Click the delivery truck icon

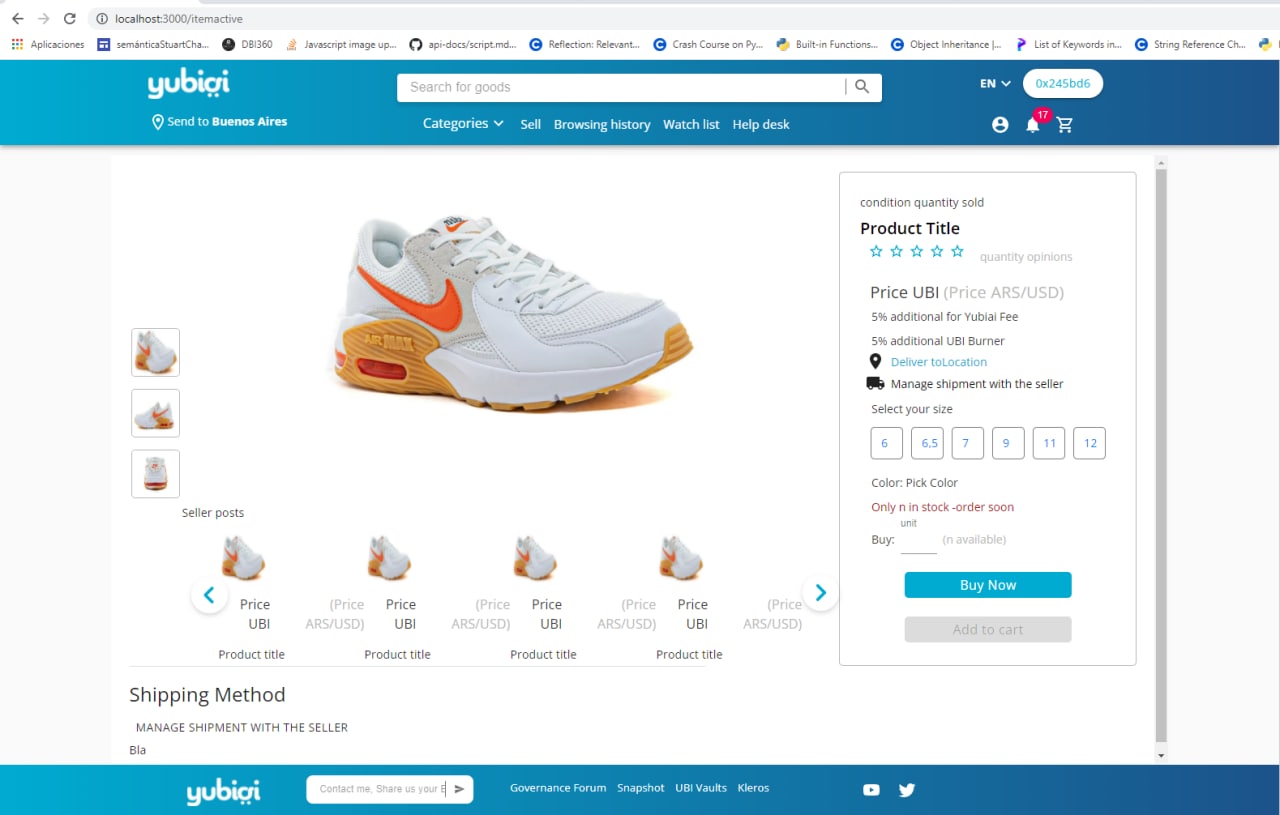(x=875, y=383)
